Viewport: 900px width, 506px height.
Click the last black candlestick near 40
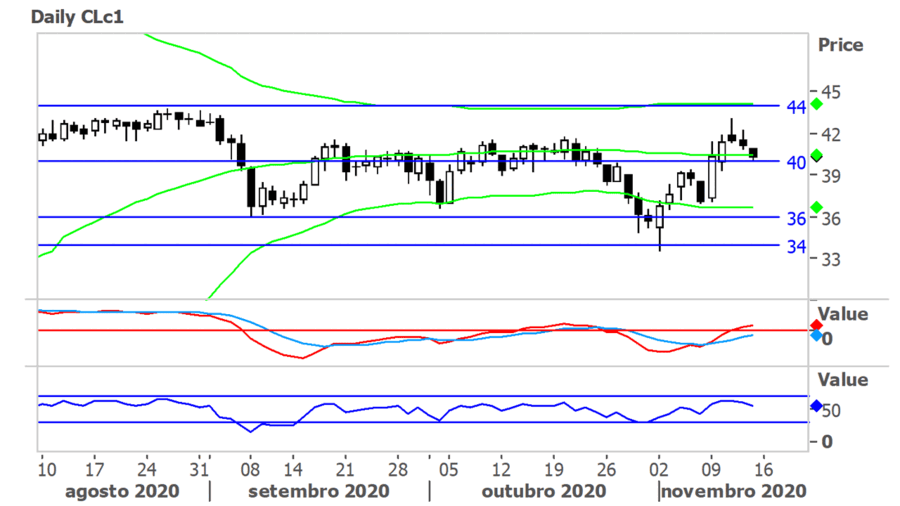coord(754,153)
